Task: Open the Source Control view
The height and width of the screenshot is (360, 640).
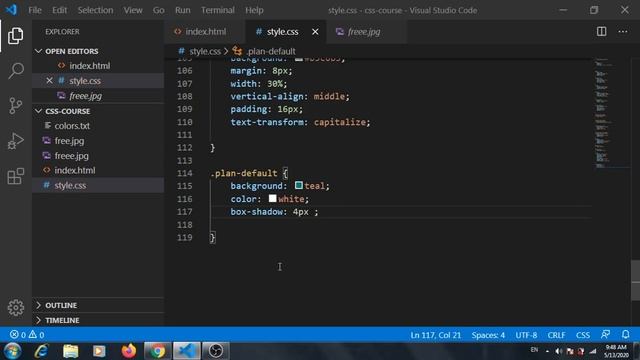Action: [x=16, y=106]
